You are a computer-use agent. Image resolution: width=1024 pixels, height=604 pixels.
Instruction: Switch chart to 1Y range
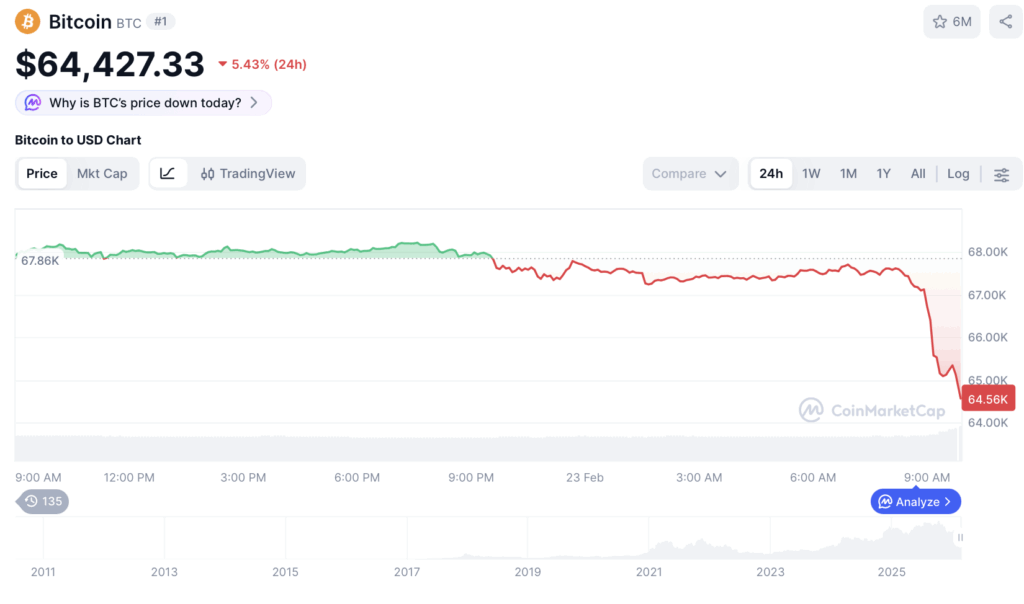pos(884,174)
